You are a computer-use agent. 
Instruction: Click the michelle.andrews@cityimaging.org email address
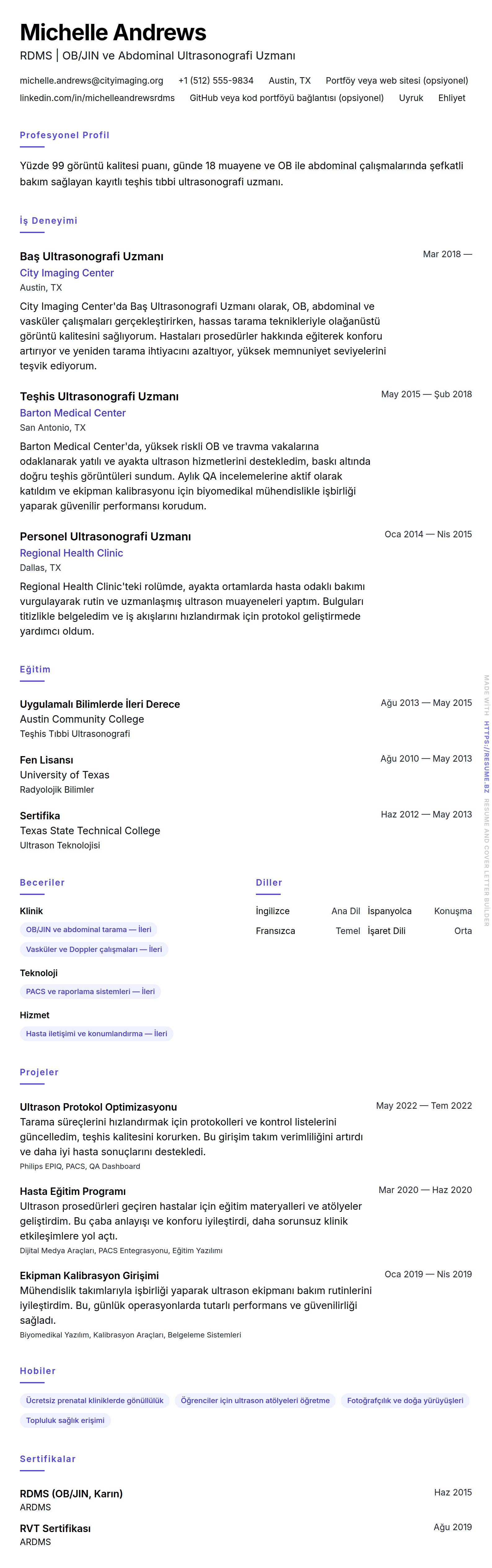[91, 80]
